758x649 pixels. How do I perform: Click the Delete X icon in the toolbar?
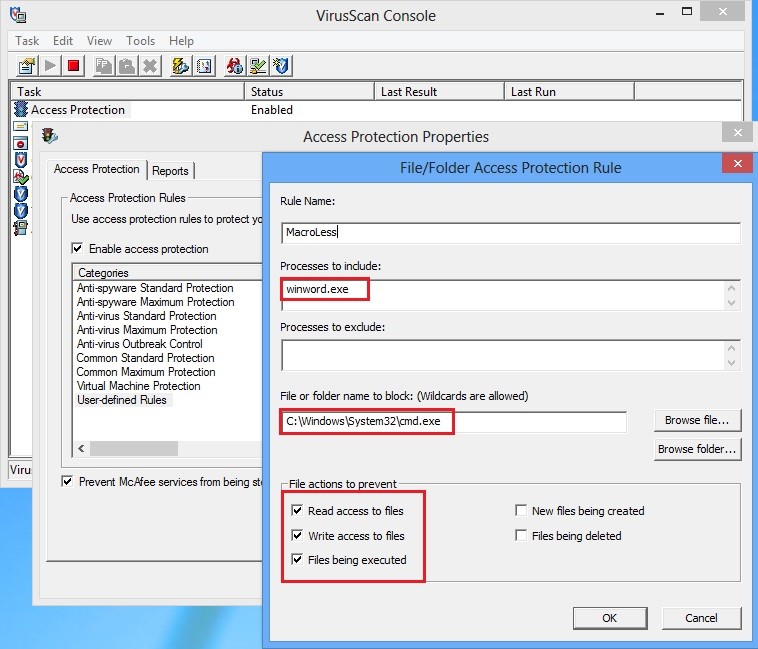pyautogui.click(x=150, y=66)
